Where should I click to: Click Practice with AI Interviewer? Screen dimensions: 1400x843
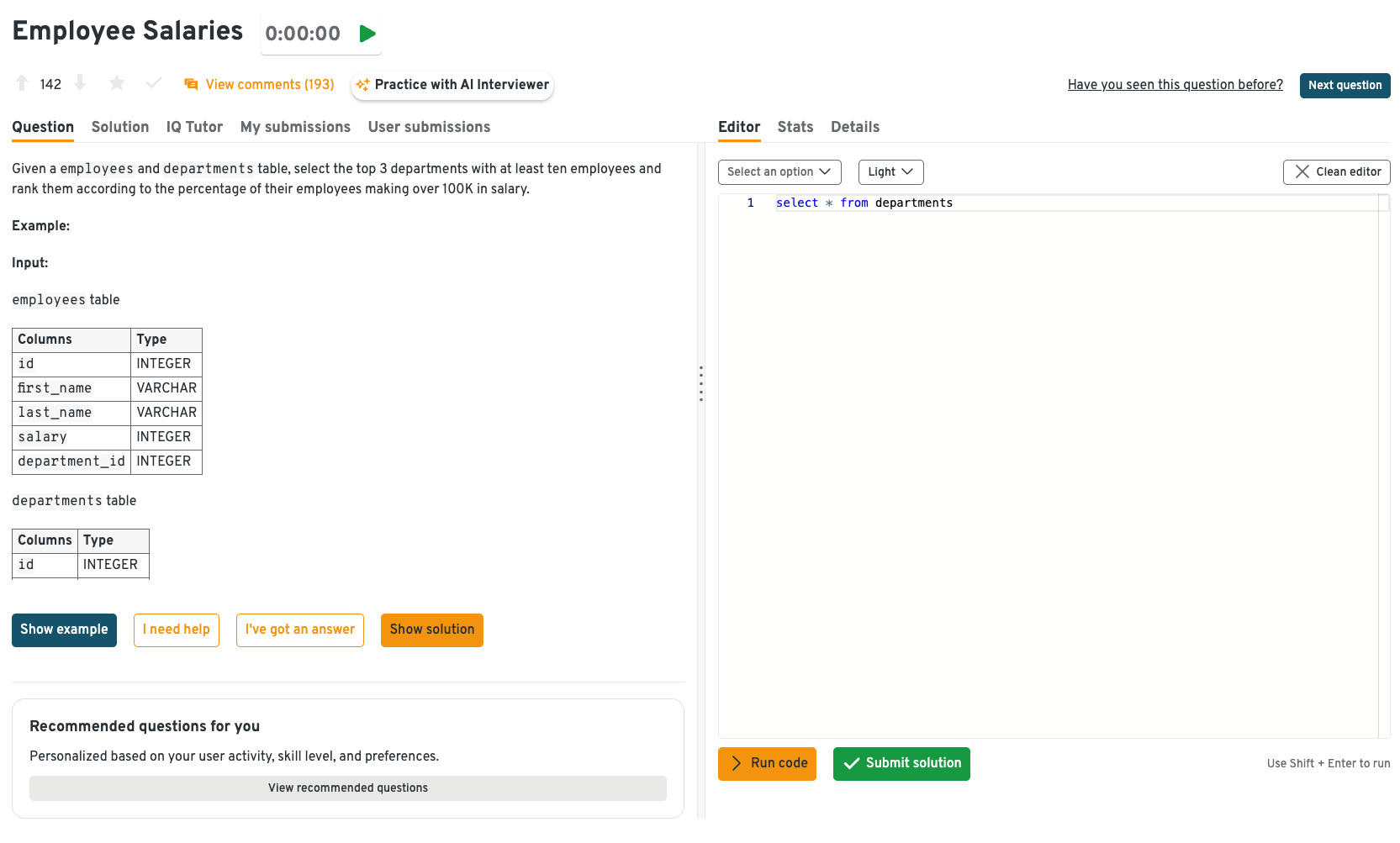point(452,85)
